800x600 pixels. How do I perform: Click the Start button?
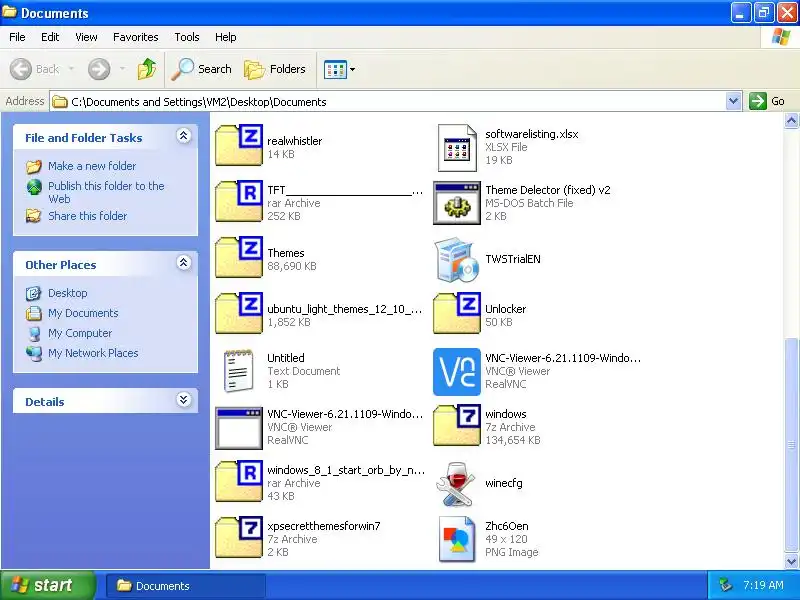coord(47,585)
